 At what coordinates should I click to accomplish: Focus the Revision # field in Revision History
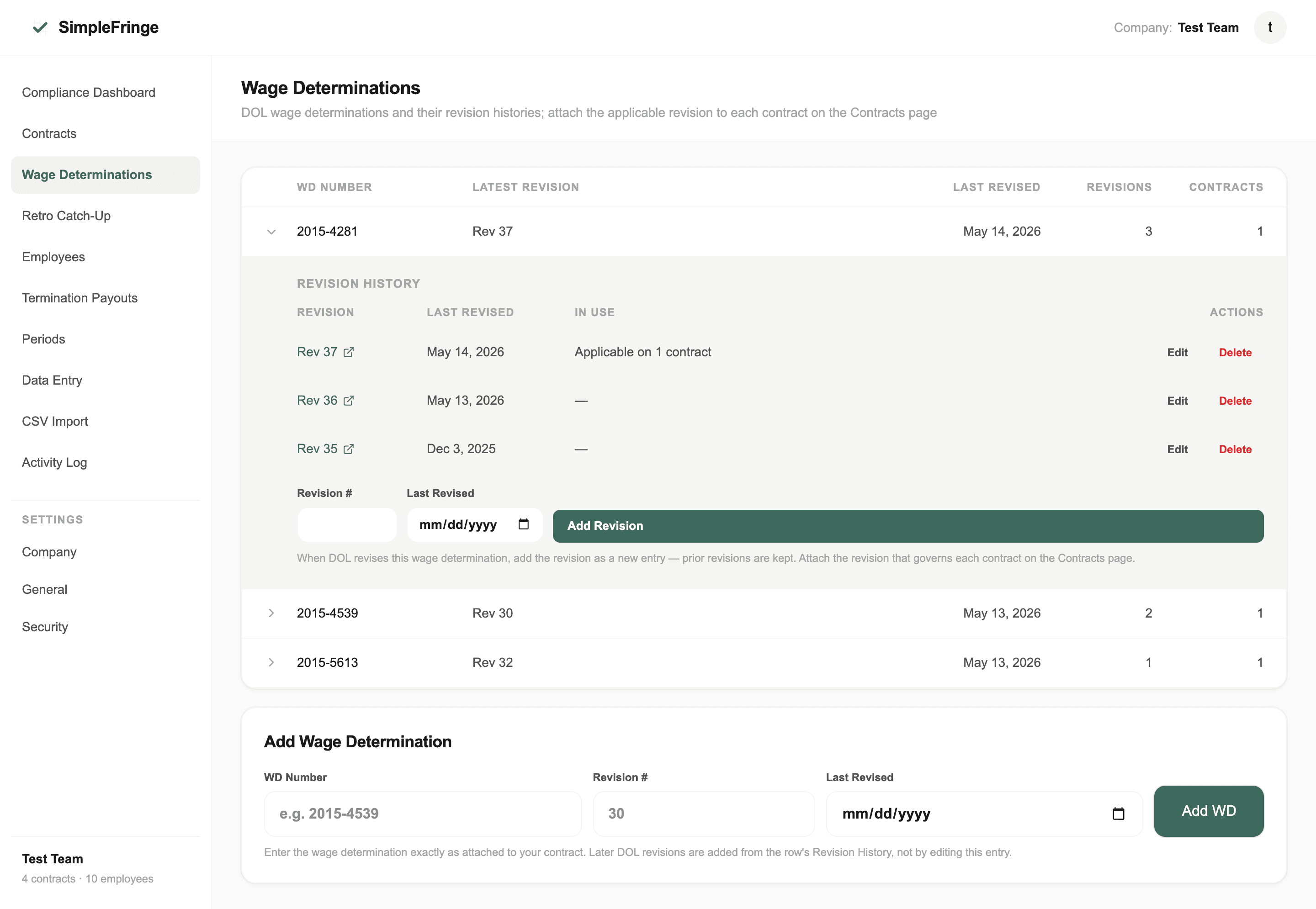point(346,524)
